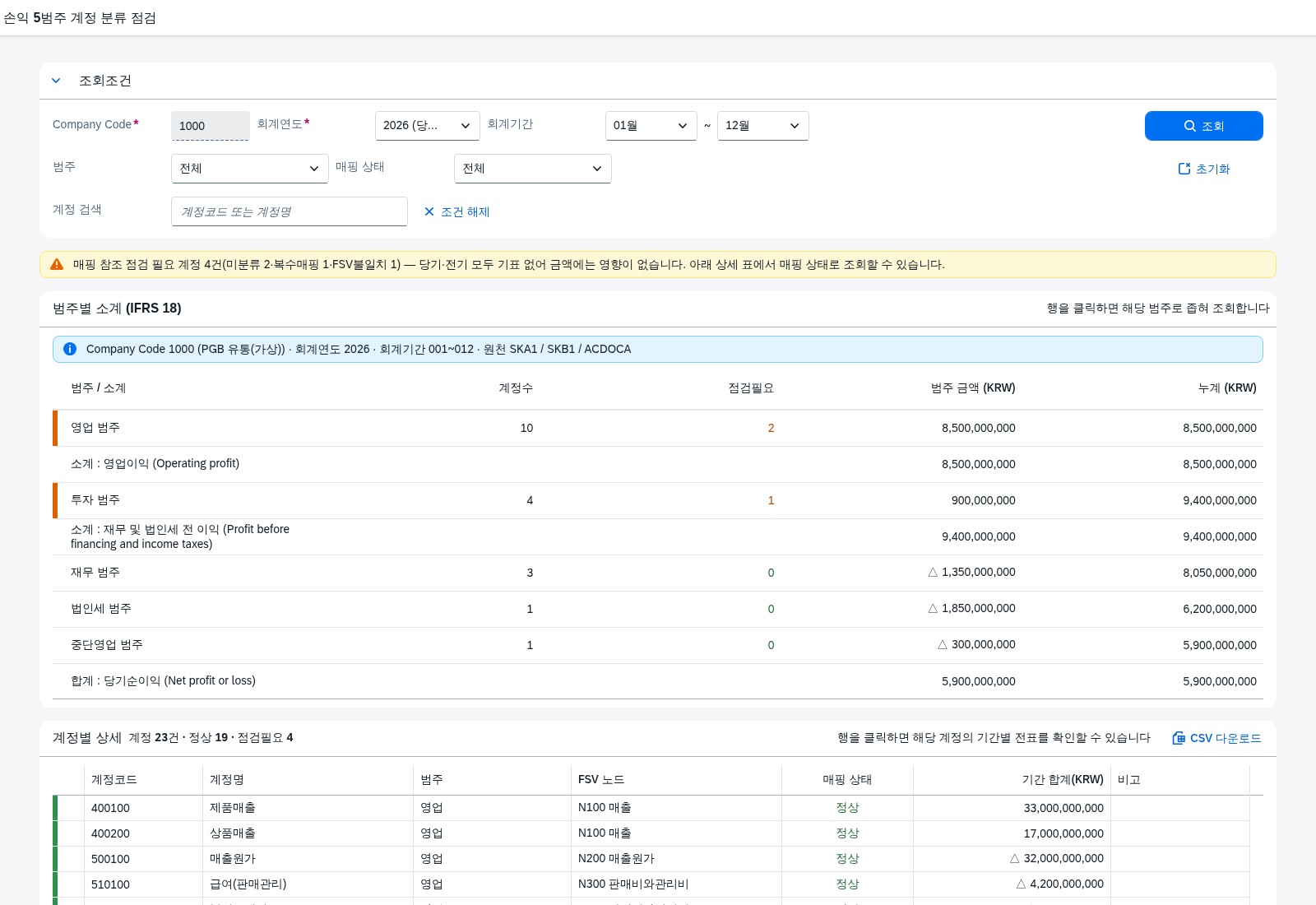This screenshot has height=905, width=1316.
Task: Collapse the 조회조건 panel chevron
Action: 56,81
